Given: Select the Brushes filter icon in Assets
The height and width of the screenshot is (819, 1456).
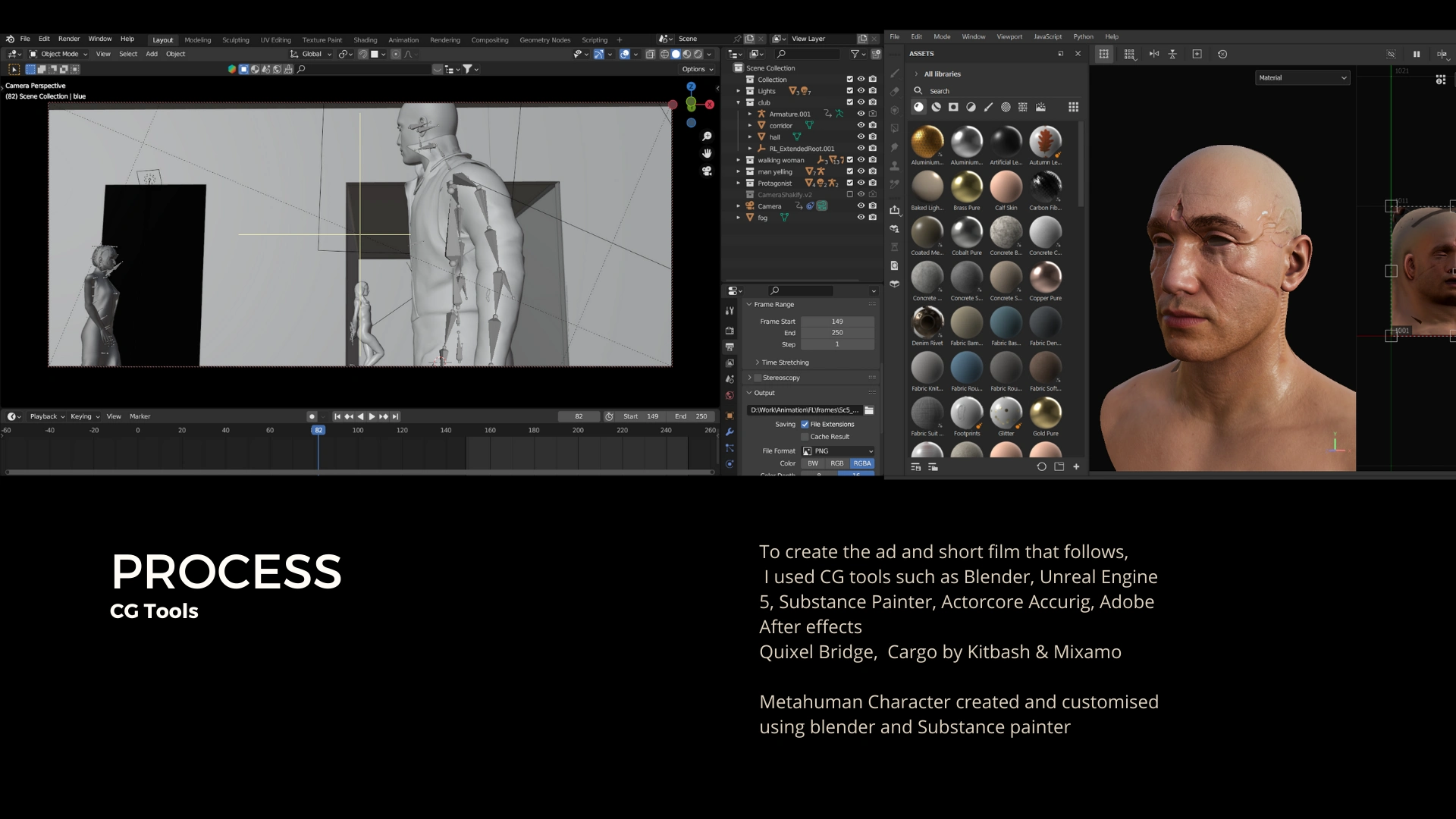Looking at the screenshot, I should click(988, 107).
